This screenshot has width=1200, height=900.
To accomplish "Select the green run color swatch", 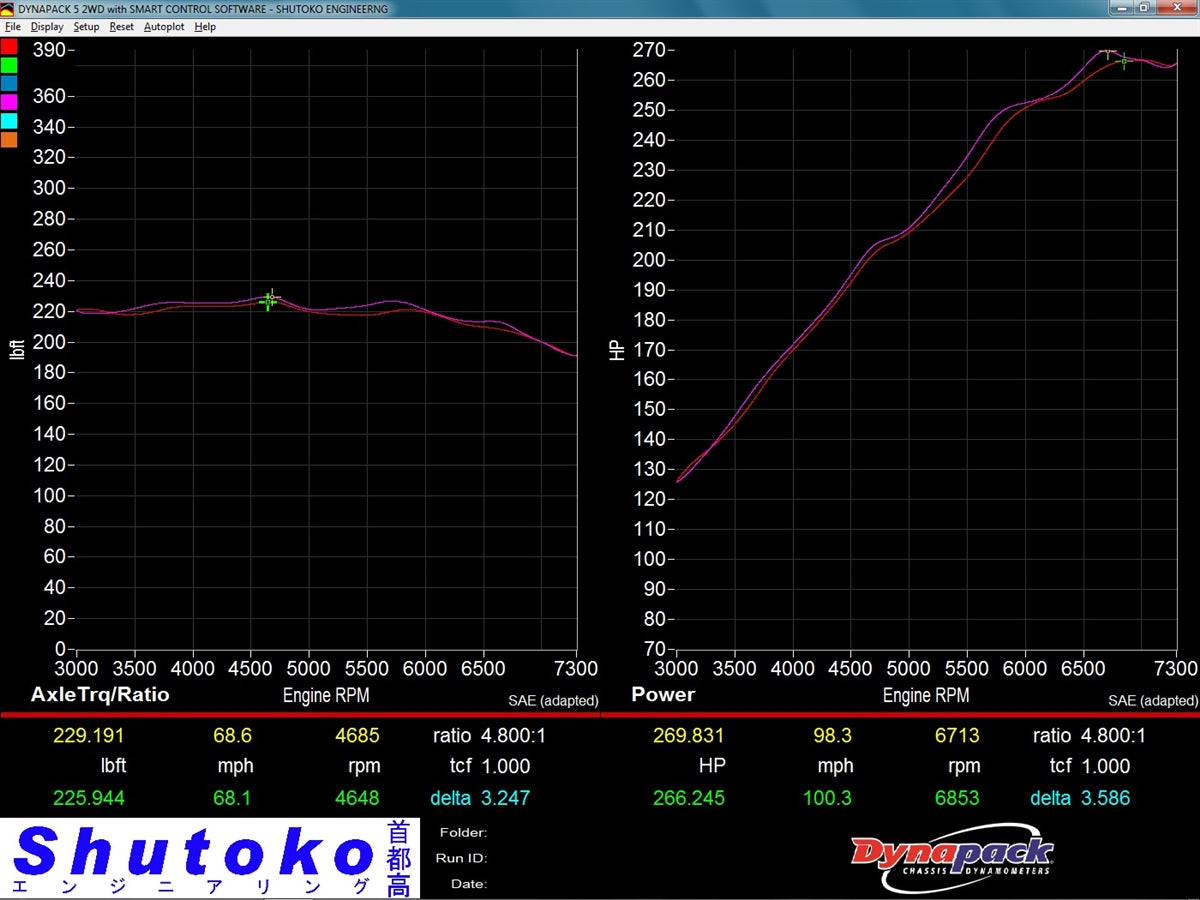I will click(x=9, y=65).
